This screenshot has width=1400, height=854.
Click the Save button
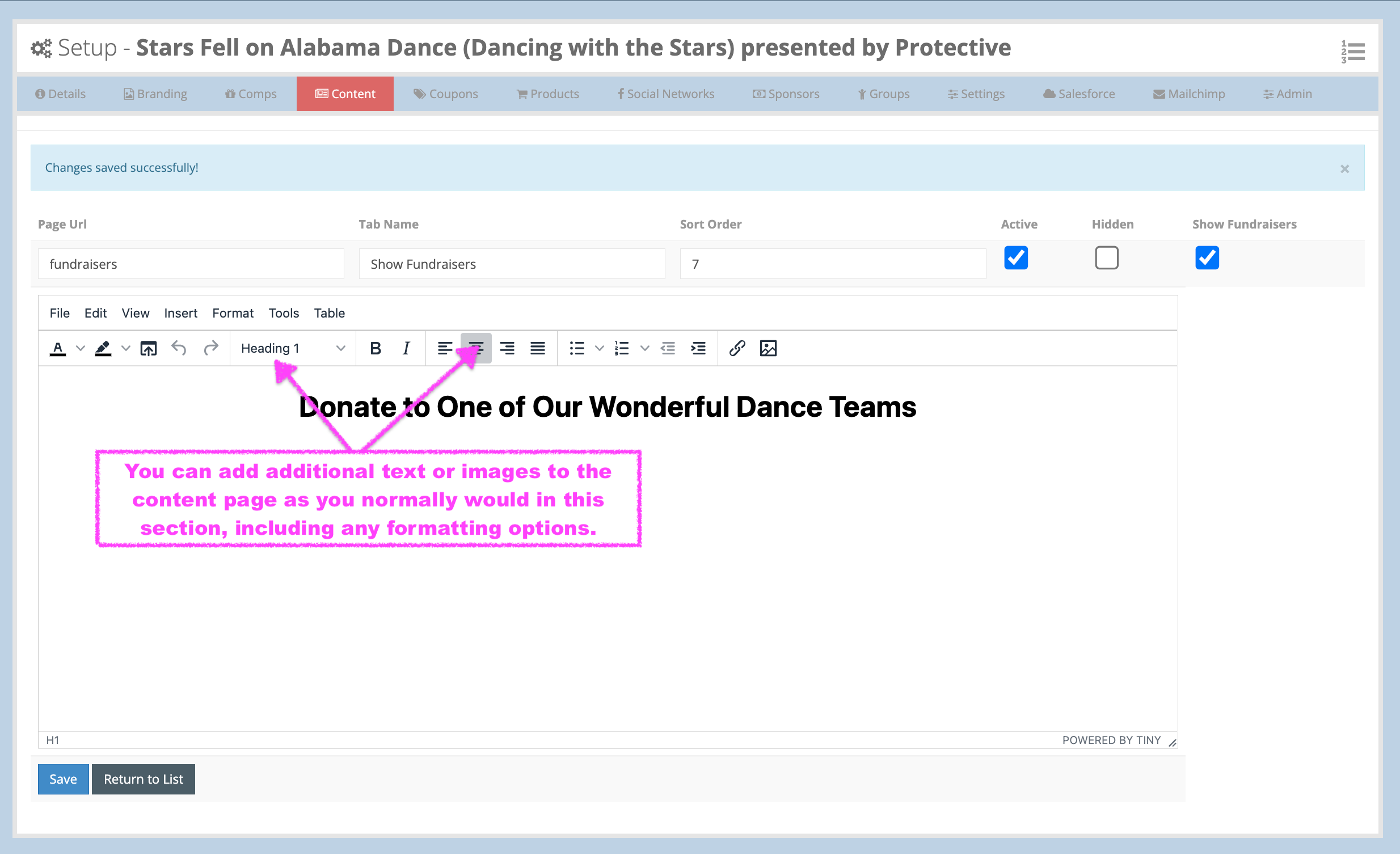pyautogui.click(x=63, y=779)
